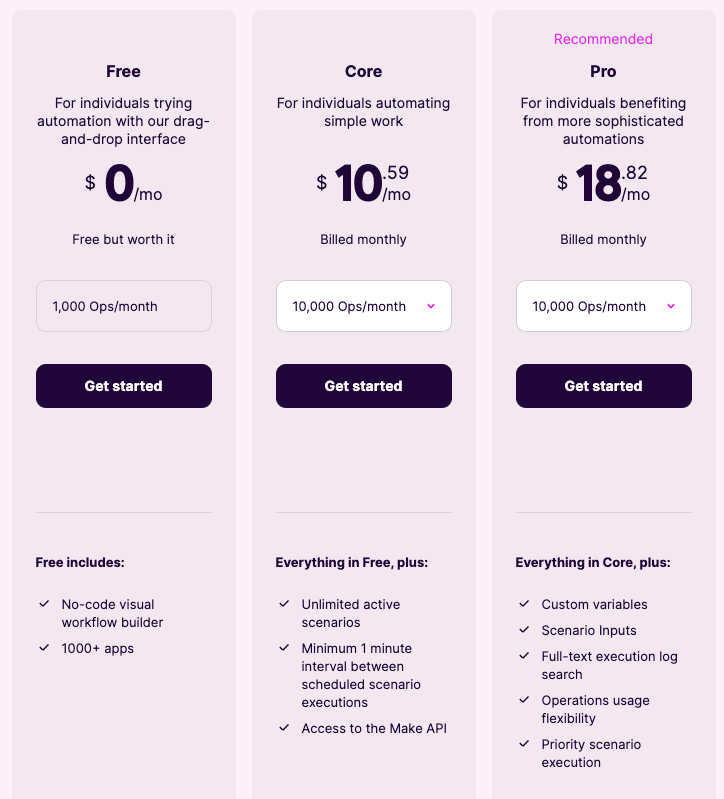The height and width of the screenshot is (799, 724).
Task: Click the checkmark next to Priority scenario execution
Action: (x=524, y=744)
